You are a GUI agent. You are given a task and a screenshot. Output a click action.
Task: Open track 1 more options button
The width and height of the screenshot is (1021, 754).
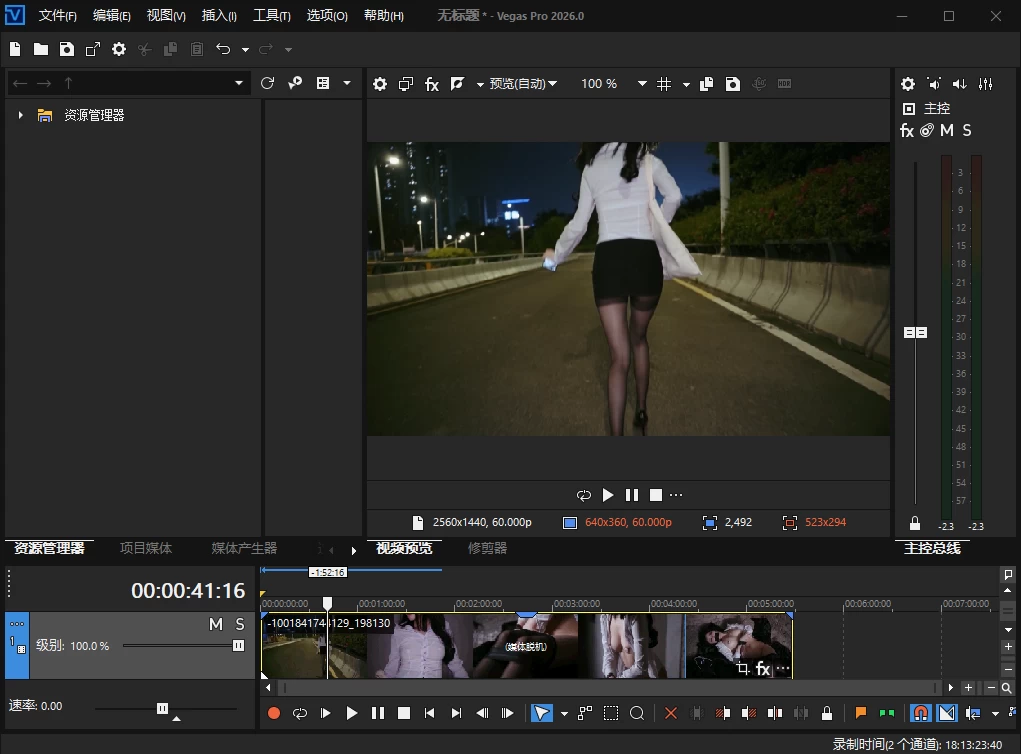(17, 624)
